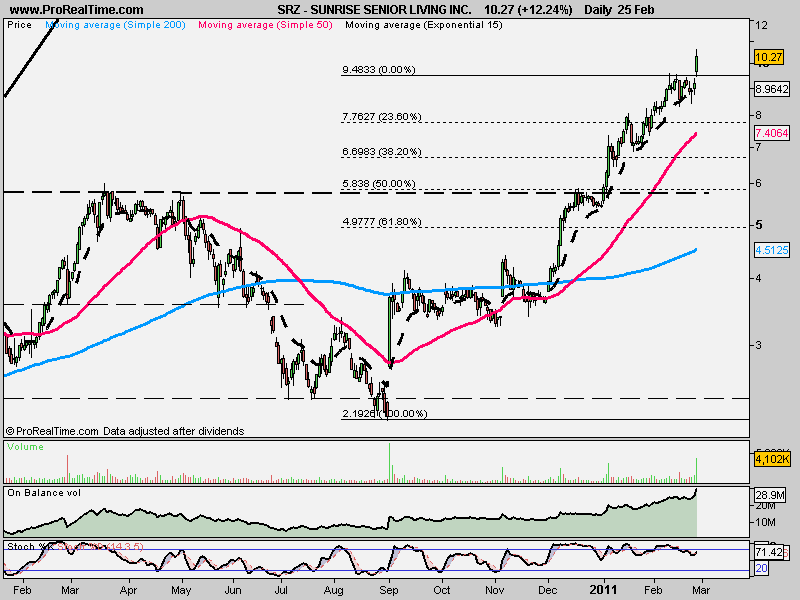Select the Daily timeframe label in header
Screen dimensions: 800x600
[597, 10]
